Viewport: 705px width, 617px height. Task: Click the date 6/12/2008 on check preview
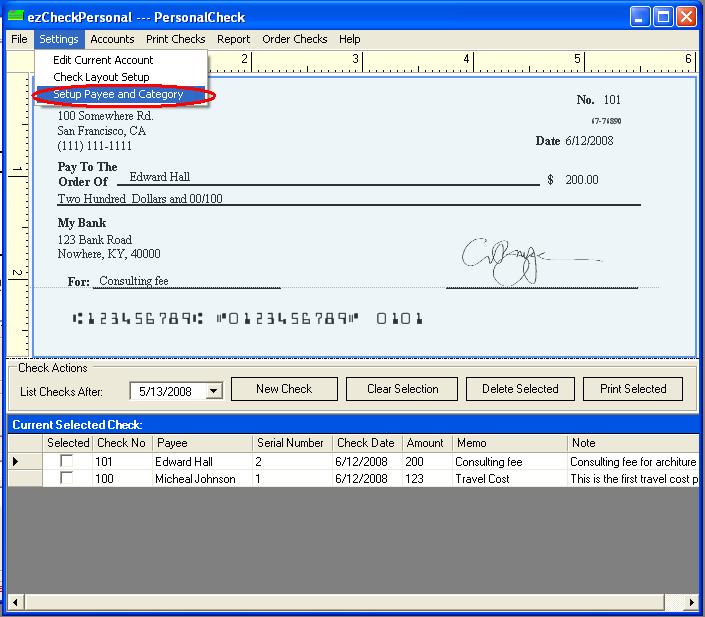[589, 141]
